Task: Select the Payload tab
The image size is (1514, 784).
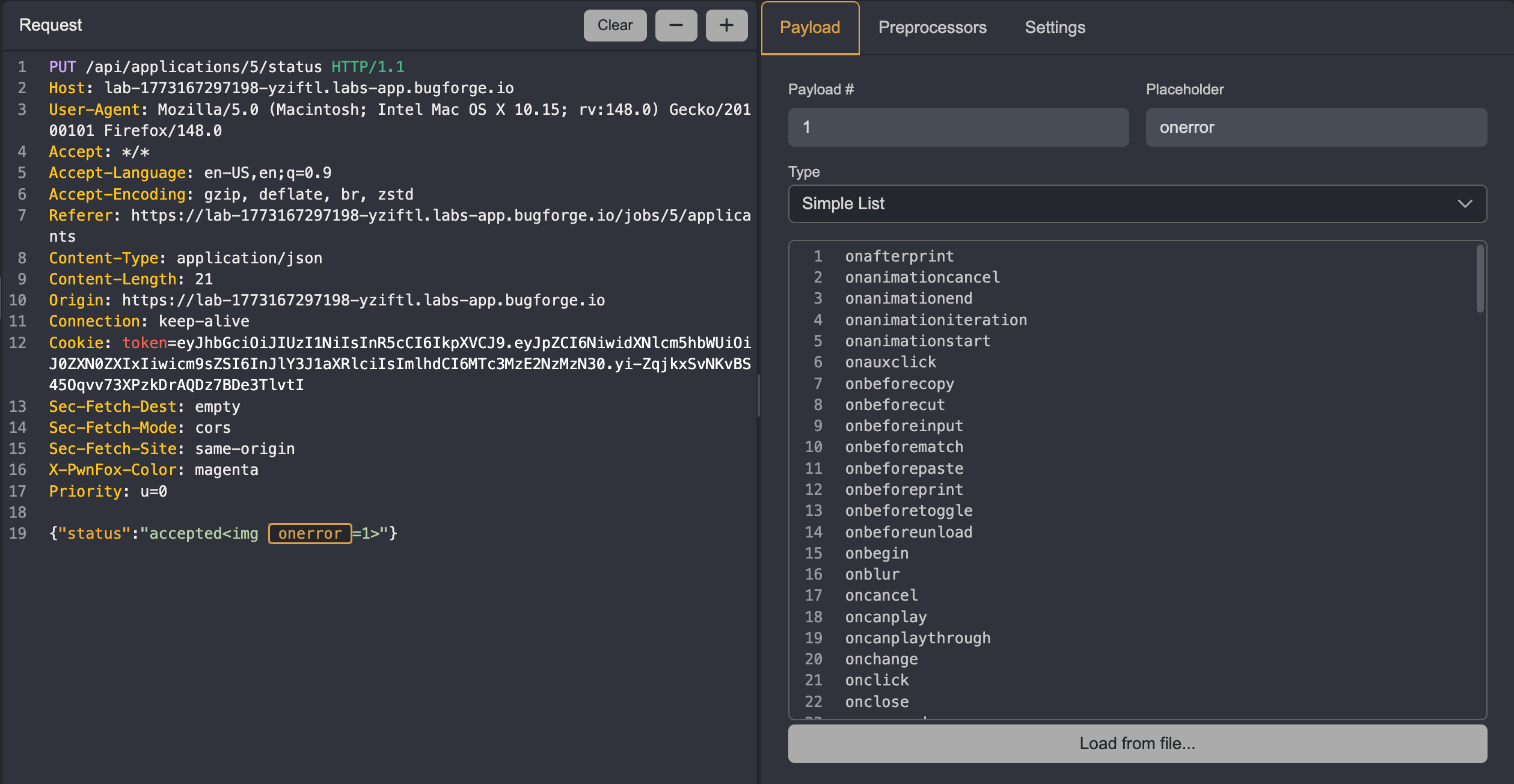Action: coord(809,28)
